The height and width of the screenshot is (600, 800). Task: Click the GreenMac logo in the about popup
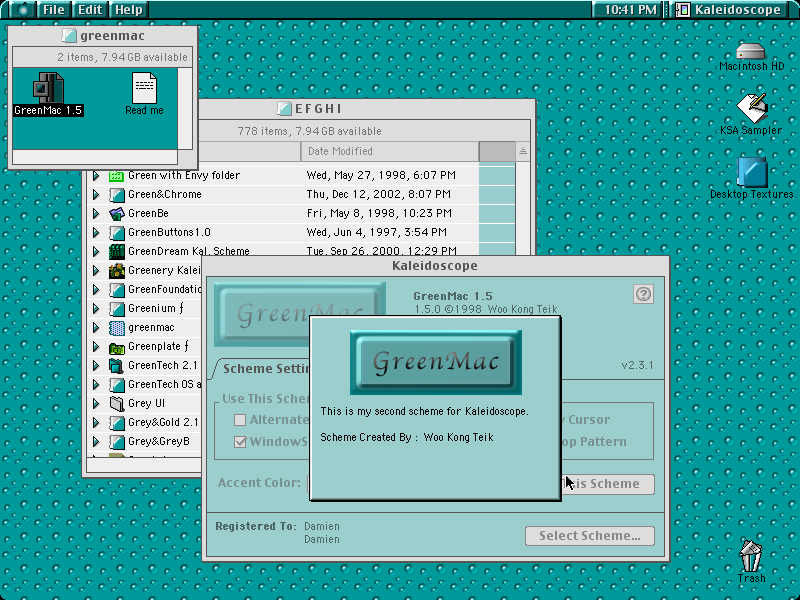pyautogui.click(x=436, y=362)
